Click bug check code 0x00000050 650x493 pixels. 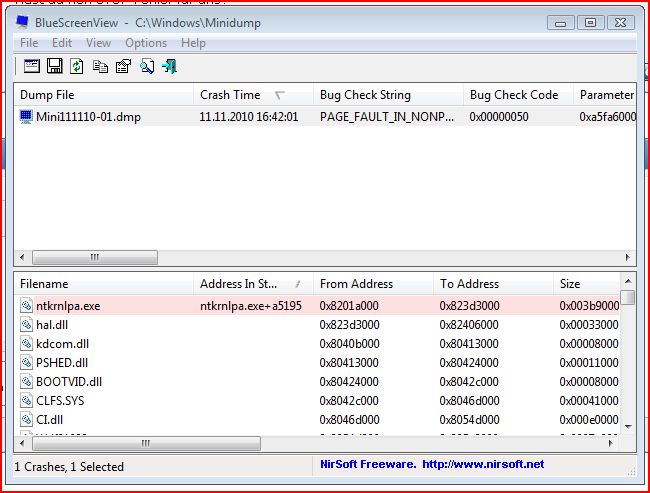pyautogui.click(x=499, y=117)
